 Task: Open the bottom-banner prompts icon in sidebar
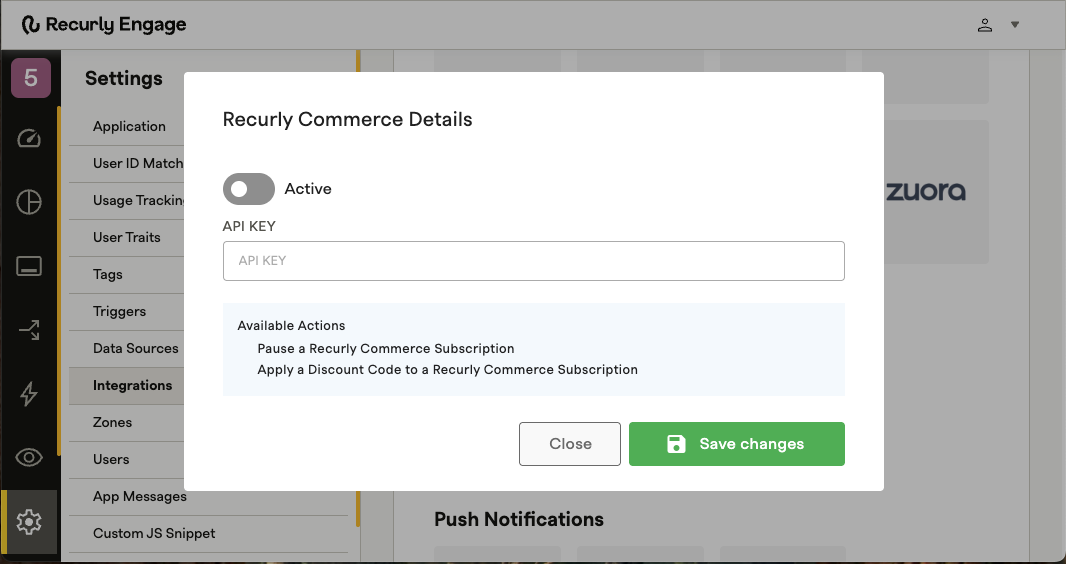click(x=29, y=266)
